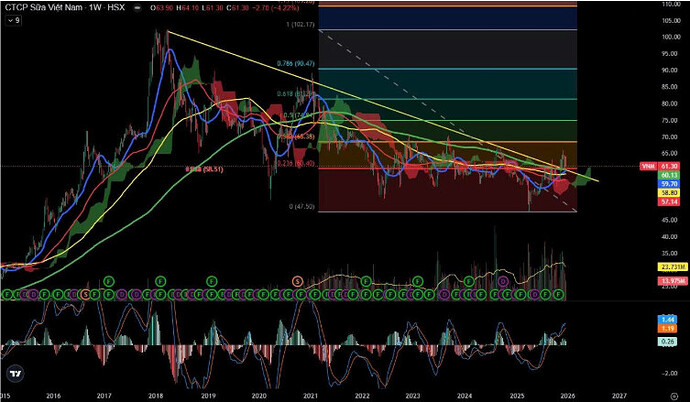Viewport: 690px width, 402px height.
Task: Click the green 60.13 price label
Action: click(669, 175)
